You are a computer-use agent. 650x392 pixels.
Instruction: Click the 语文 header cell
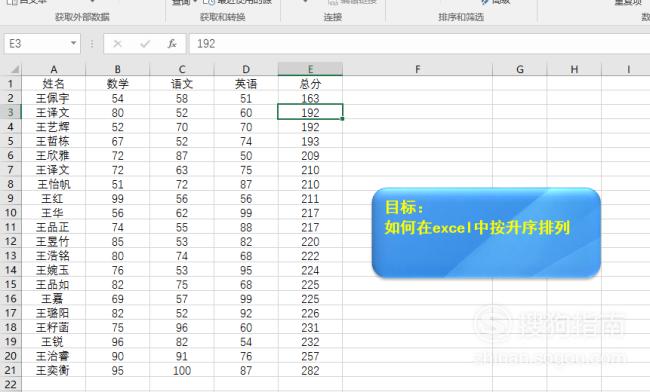click(182, 84)
